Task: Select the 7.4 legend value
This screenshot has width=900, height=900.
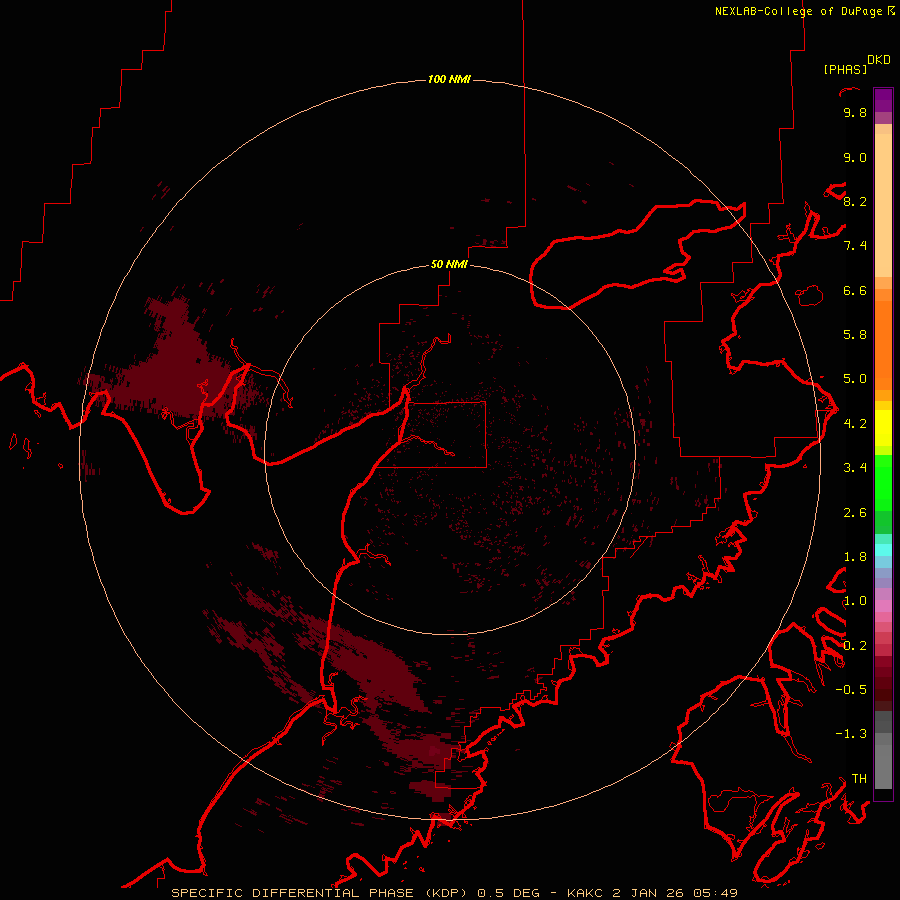Action: tap(855, 246)
